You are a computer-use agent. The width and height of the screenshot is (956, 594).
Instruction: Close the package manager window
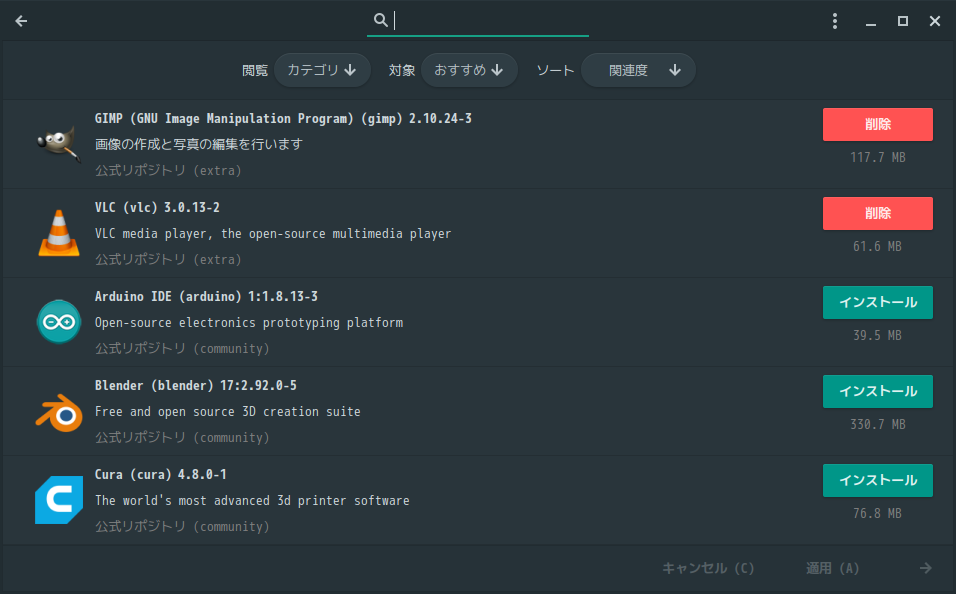coord(935,21)
